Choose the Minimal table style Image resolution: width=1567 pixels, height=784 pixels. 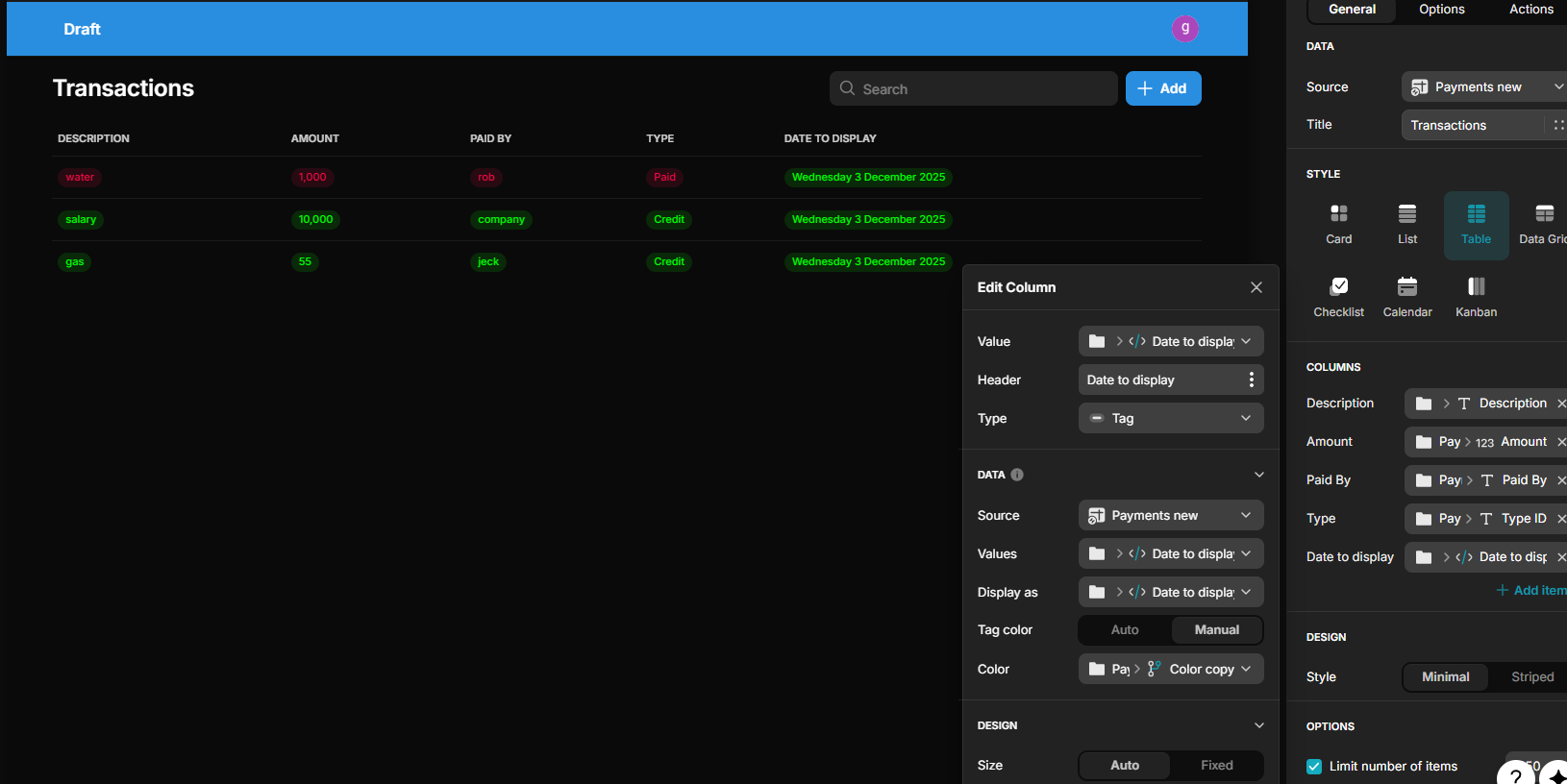point(1446,677)
